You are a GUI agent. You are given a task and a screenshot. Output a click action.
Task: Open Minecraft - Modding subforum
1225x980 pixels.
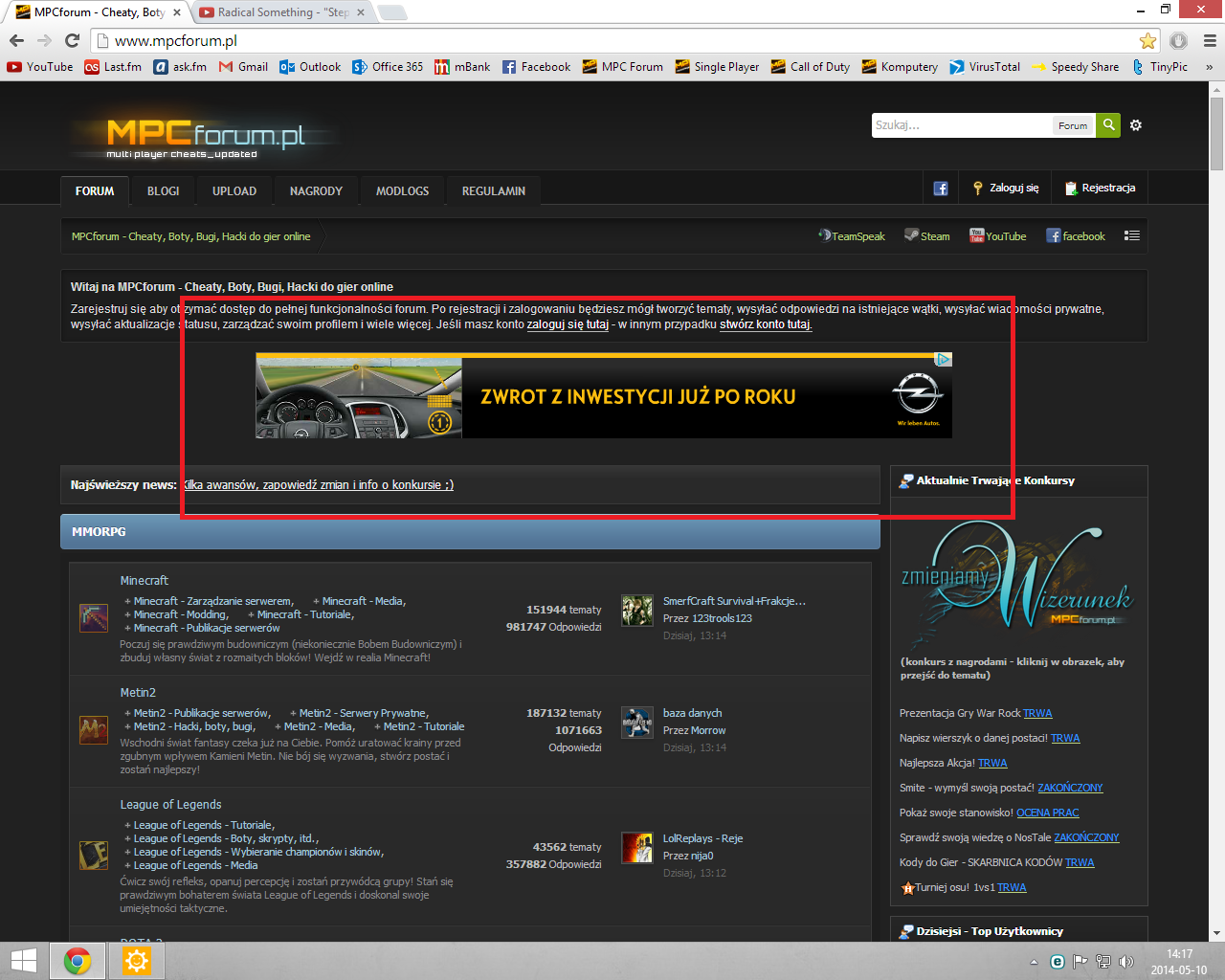(x=180, y=614)
